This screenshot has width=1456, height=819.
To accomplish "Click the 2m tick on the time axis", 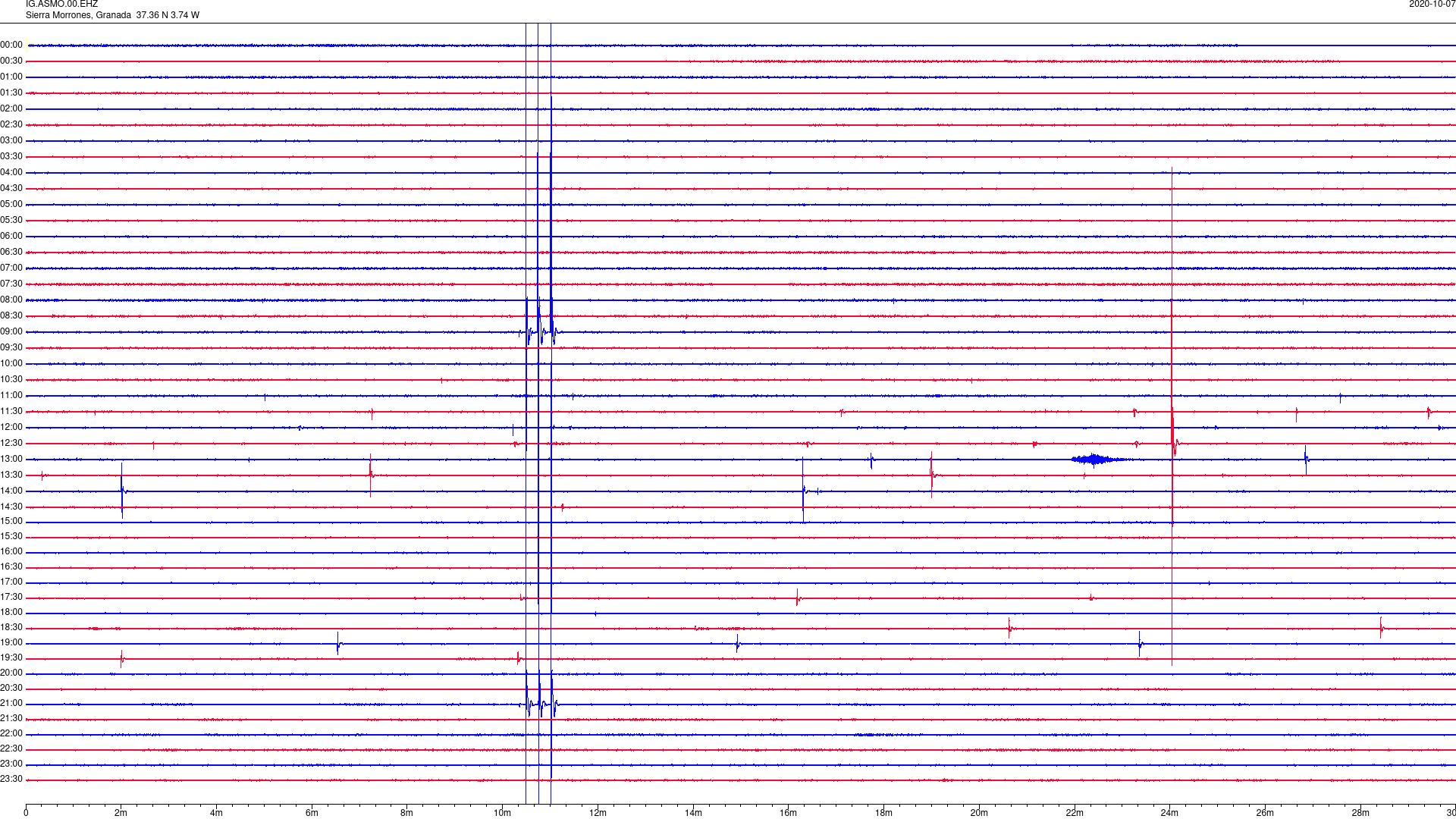I will [x=121, y=814].
